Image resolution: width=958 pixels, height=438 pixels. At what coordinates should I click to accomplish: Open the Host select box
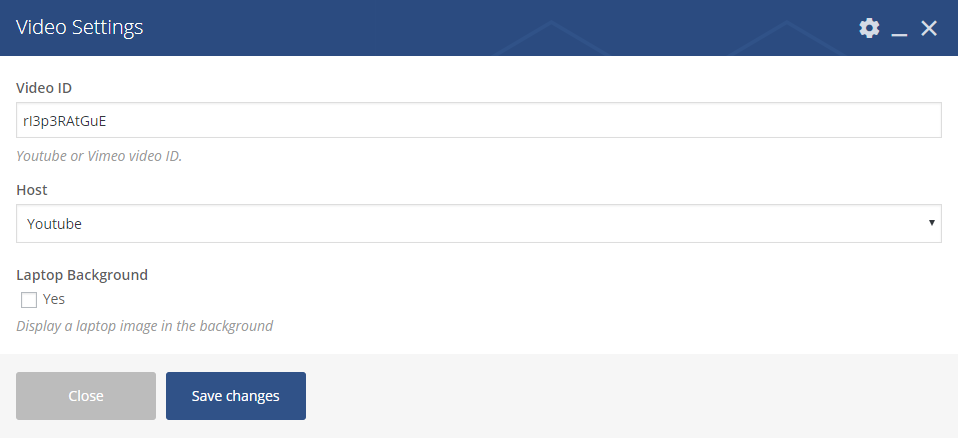pos(478,224)
